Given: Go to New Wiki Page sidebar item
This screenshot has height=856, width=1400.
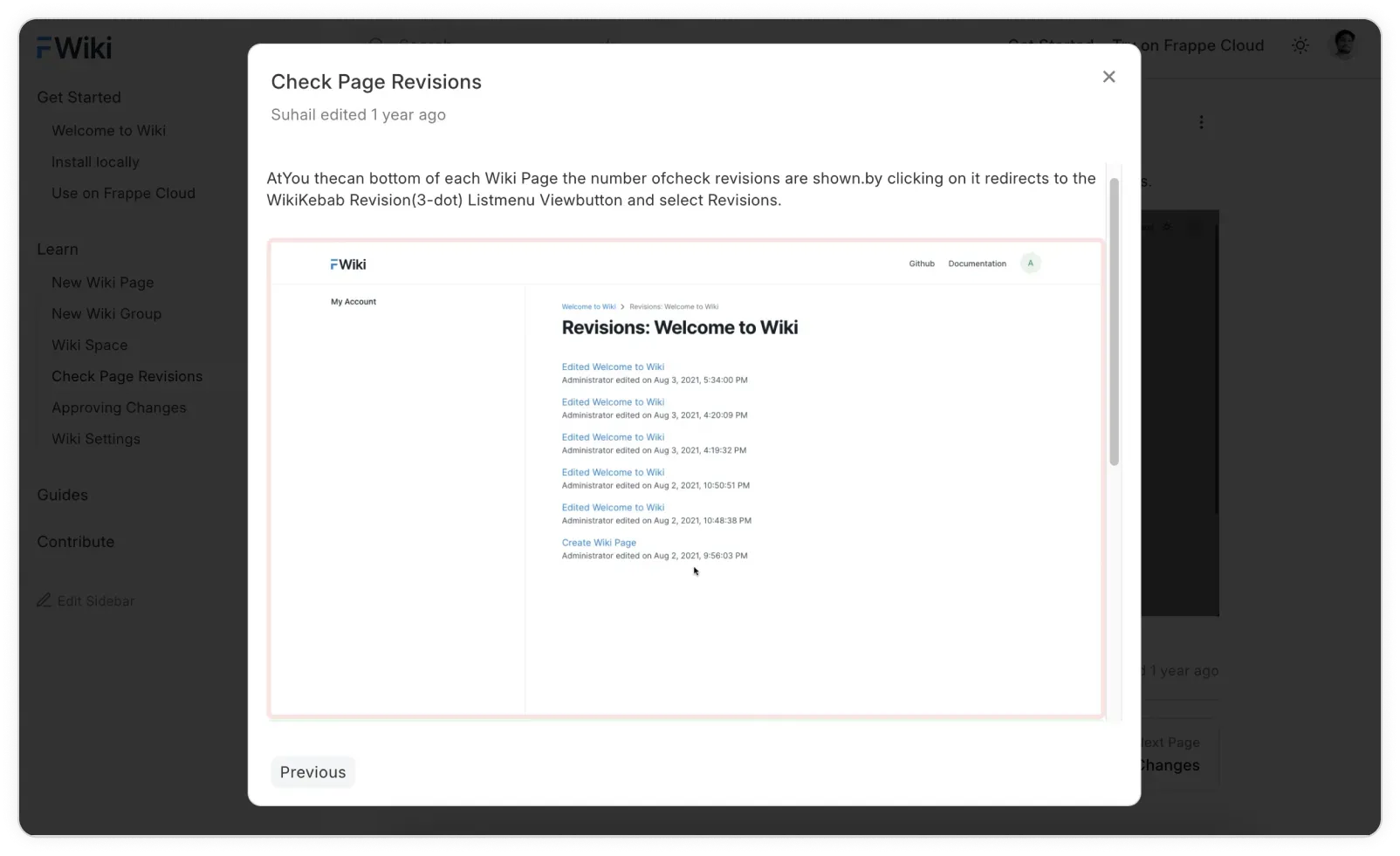Looking at the screenshot, I should pos(102,282).
